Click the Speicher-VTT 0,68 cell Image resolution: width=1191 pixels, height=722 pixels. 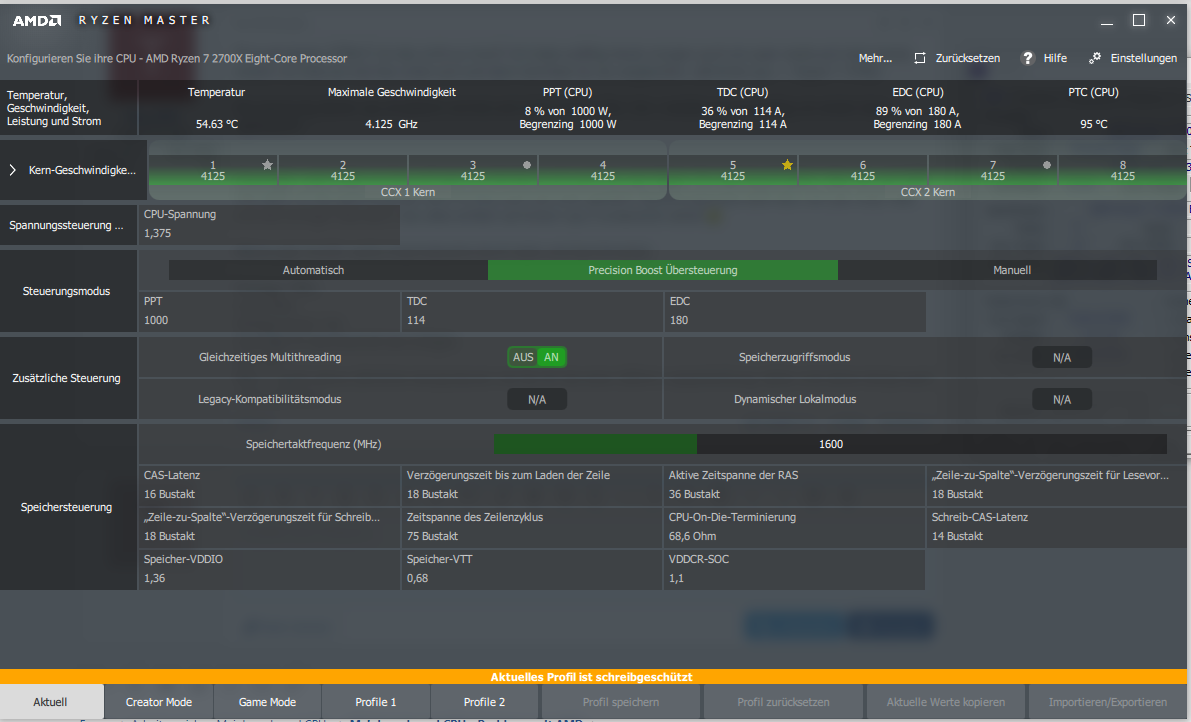(532, 569)
